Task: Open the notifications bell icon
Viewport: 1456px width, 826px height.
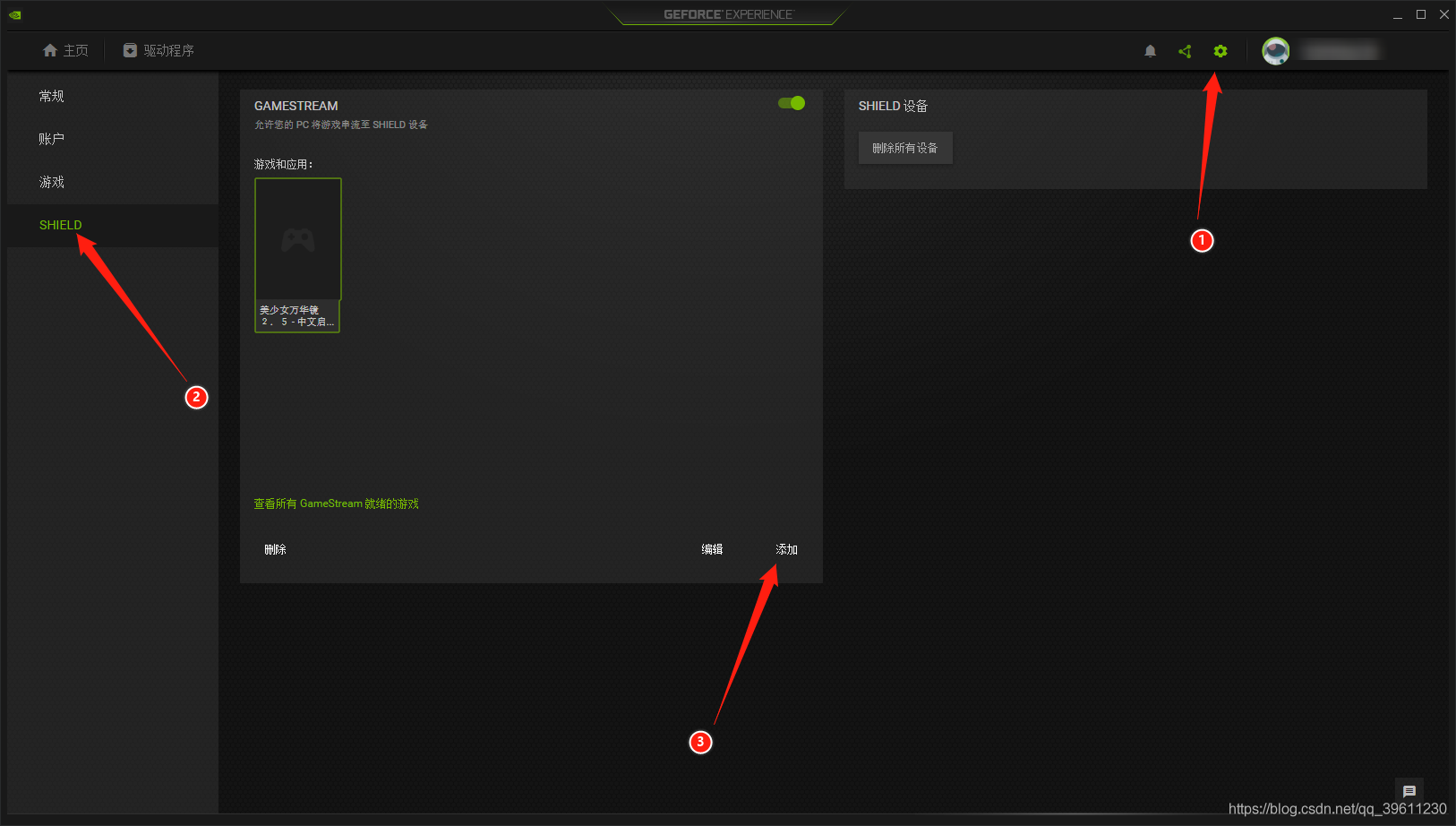Action: pyautogui.click(x=1151, y=51)
